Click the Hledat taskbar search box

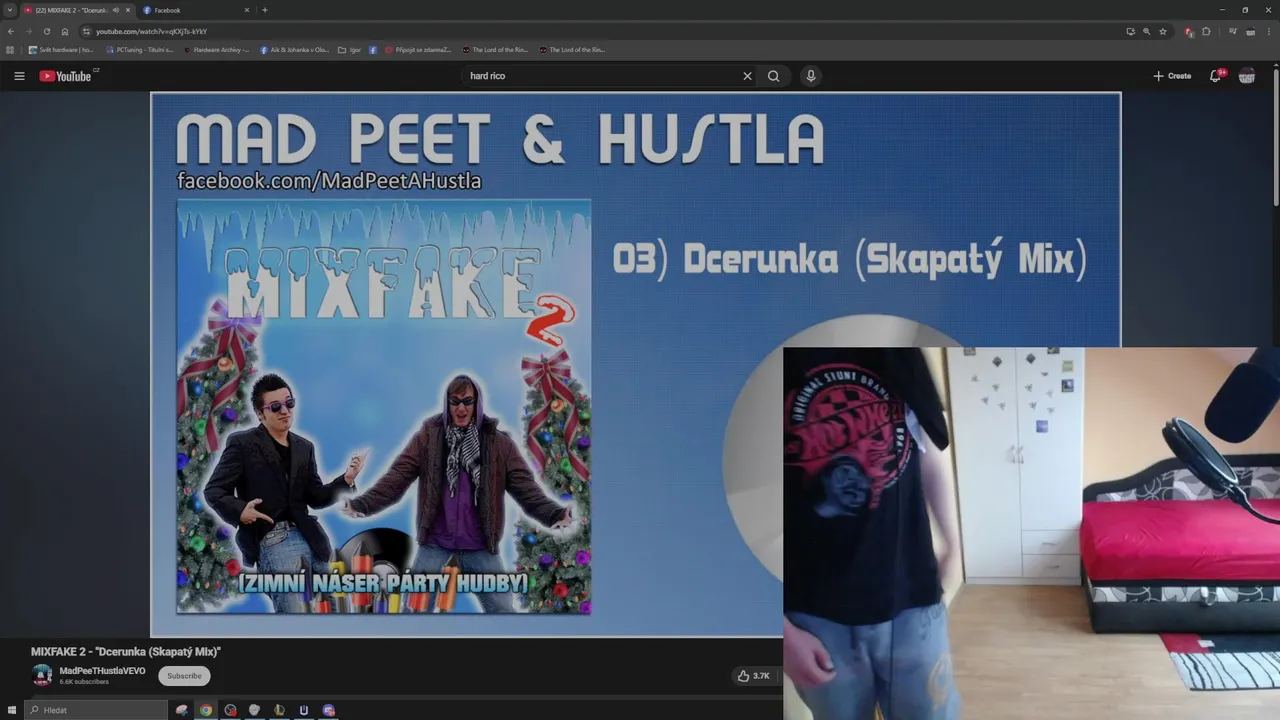(96, 710)
